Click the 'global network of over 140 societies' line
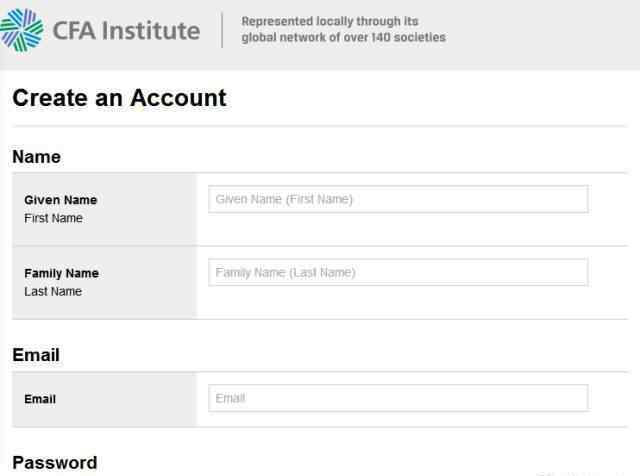640x476 pixels. pyautogui.click(x=343, y=37)
